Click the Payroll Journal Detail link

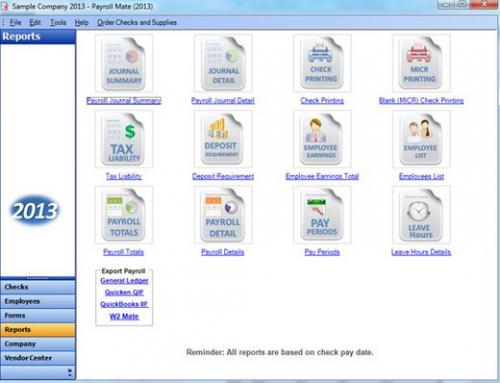click(x=223, y=100)
